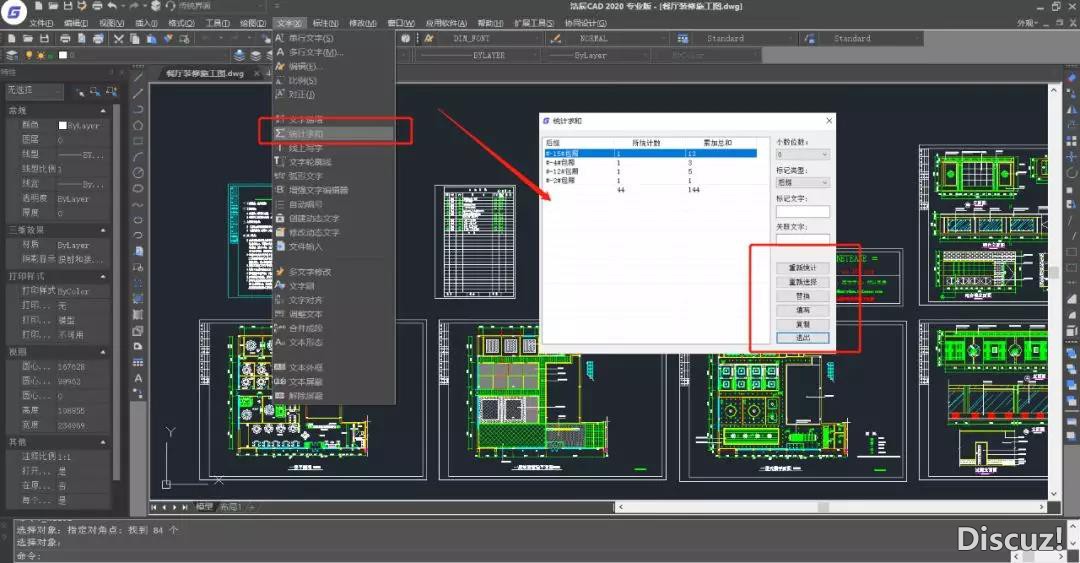Open the 标记类型 dropdown in the dialog

point(802,183)
